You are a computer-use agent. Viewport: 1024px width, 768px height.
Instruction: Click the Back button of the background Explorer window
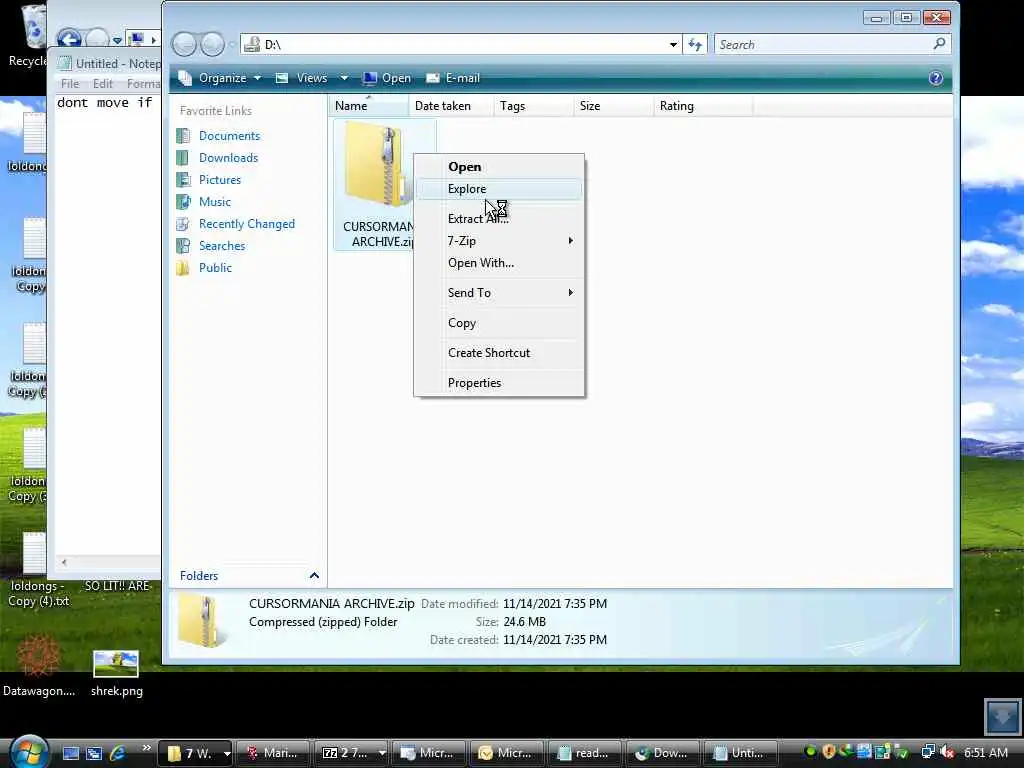click(69, 39)
